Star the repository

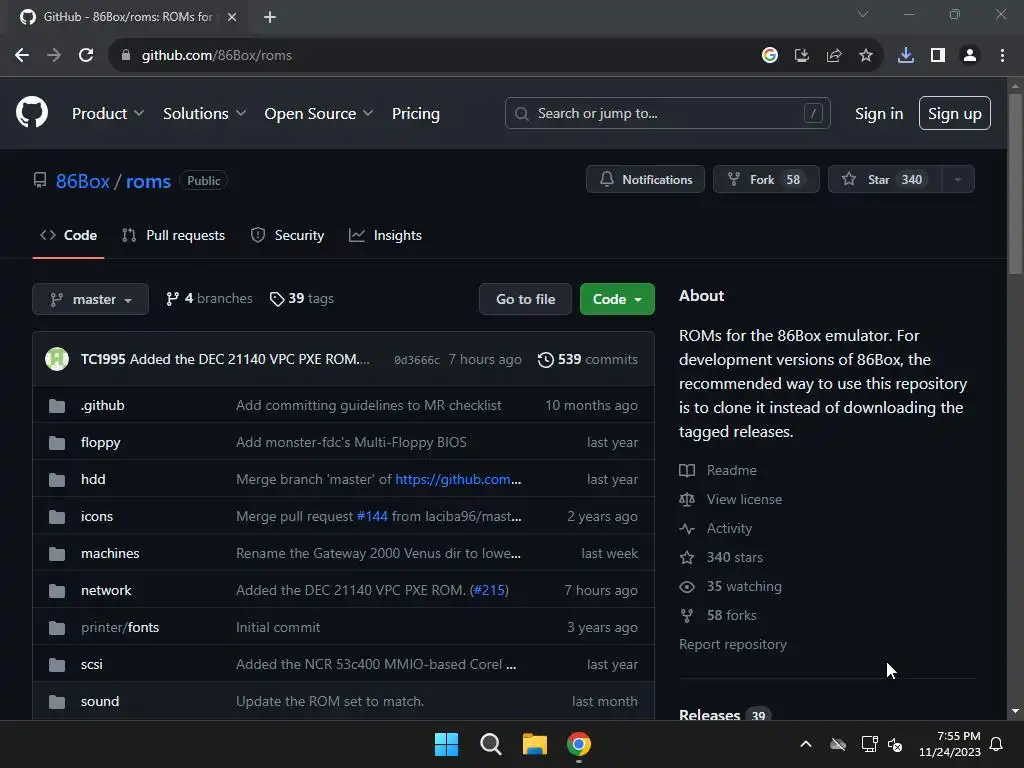885,180
